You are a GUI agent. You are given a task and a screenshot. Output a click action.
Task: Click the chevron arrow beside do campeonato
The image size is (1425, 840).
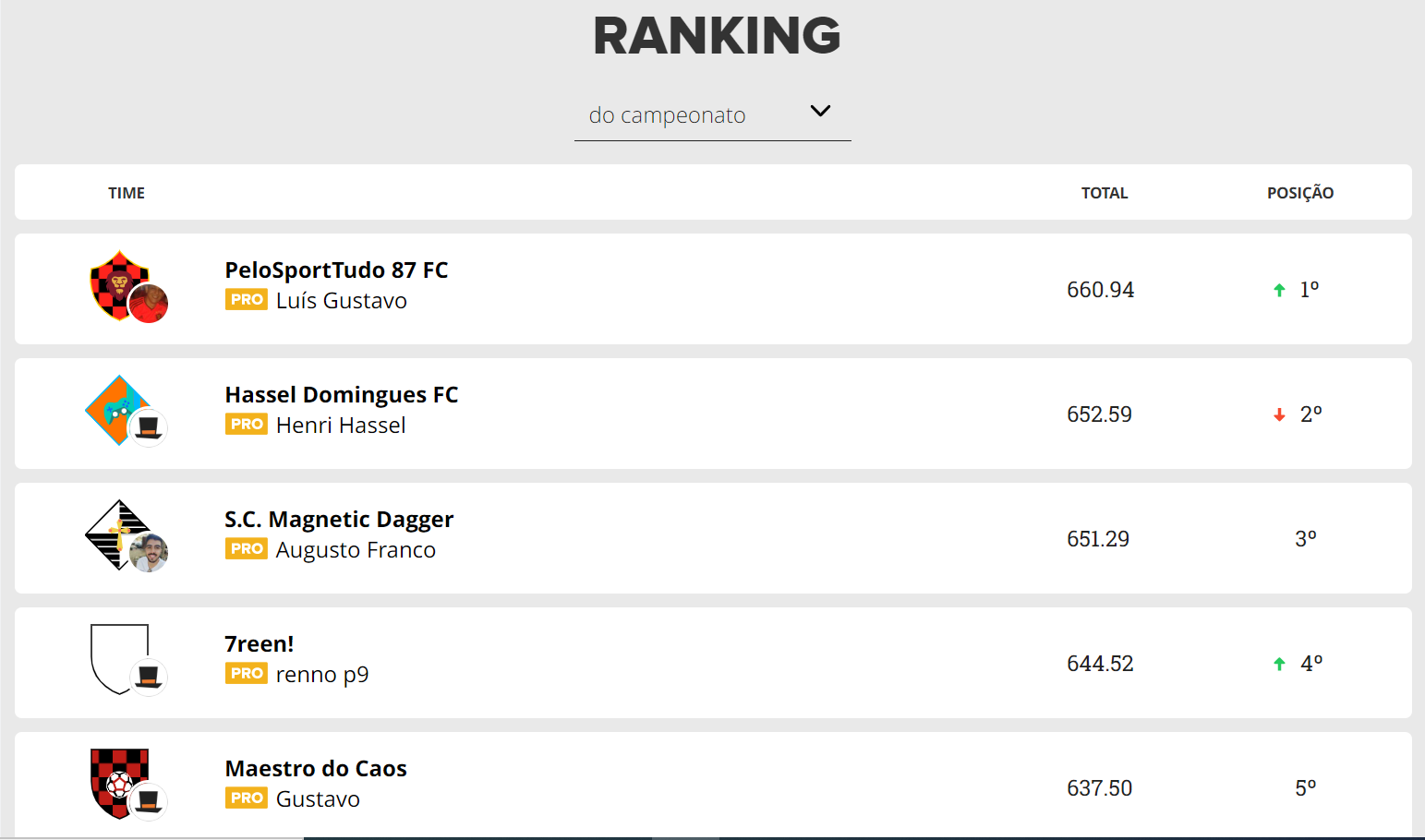point(820,111)
